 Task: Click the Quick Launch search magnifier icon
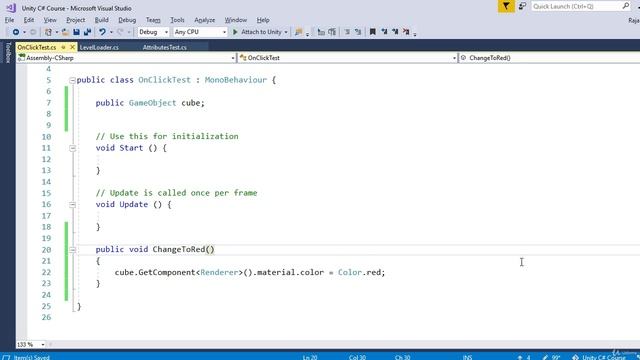coord(626,6)
